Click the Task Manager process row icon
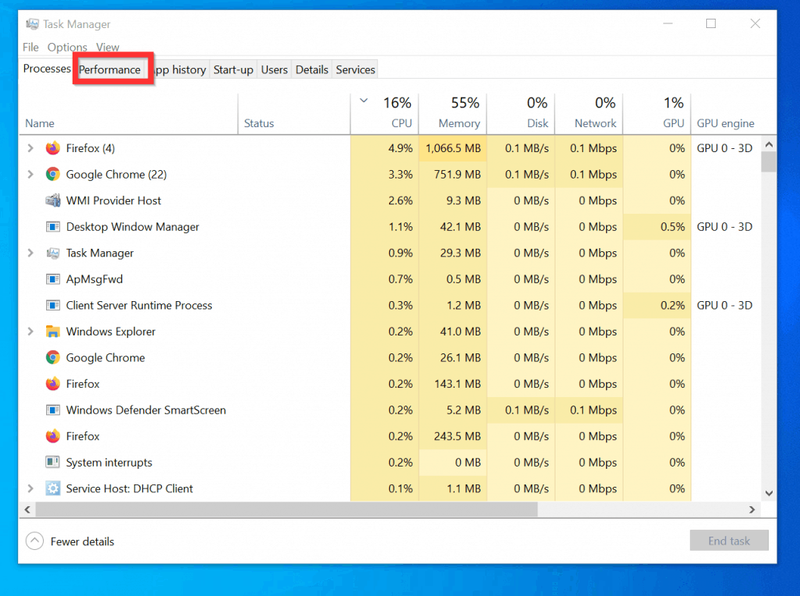800x596 pixels. tap(53, 253)
